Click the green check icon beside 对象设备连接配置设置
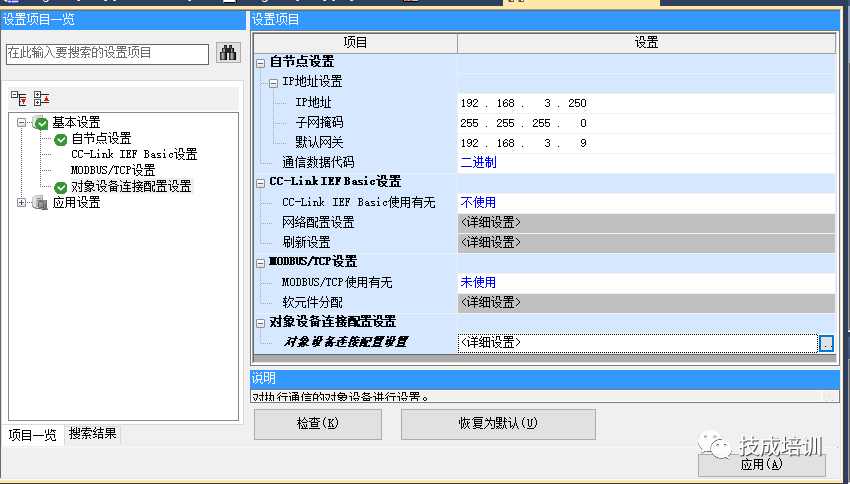The width and height of the screenshot is (850, 484). click(61, 188)
